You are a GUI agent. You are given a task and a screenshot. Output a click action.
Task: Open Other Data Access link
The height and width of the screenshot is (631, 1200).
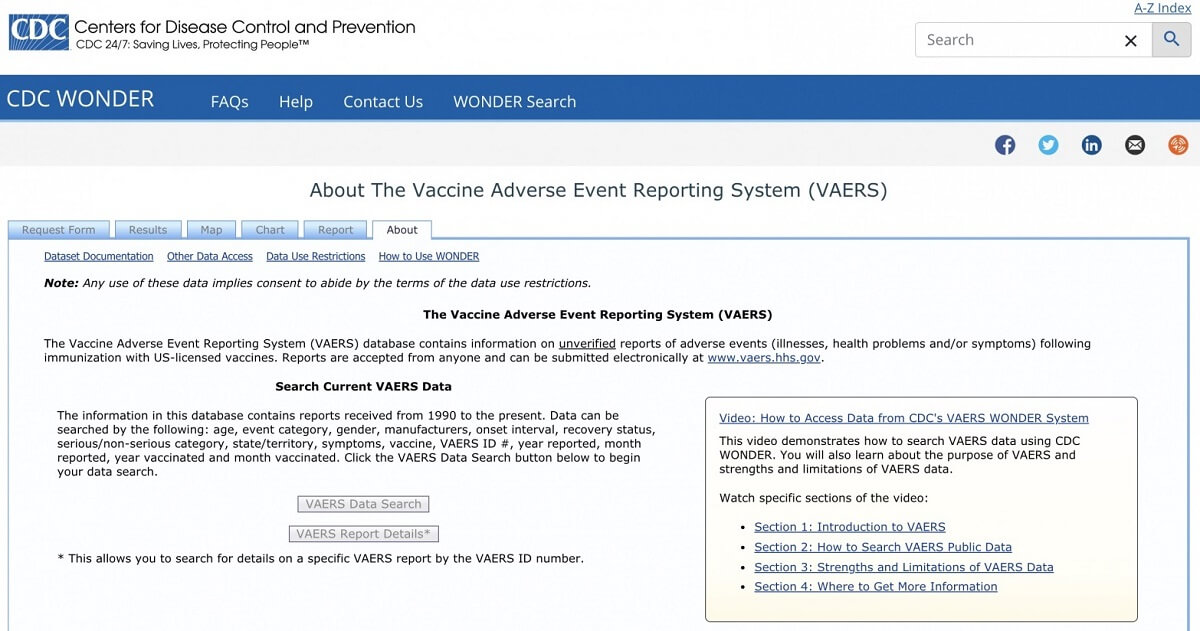(x=210, y=257)
